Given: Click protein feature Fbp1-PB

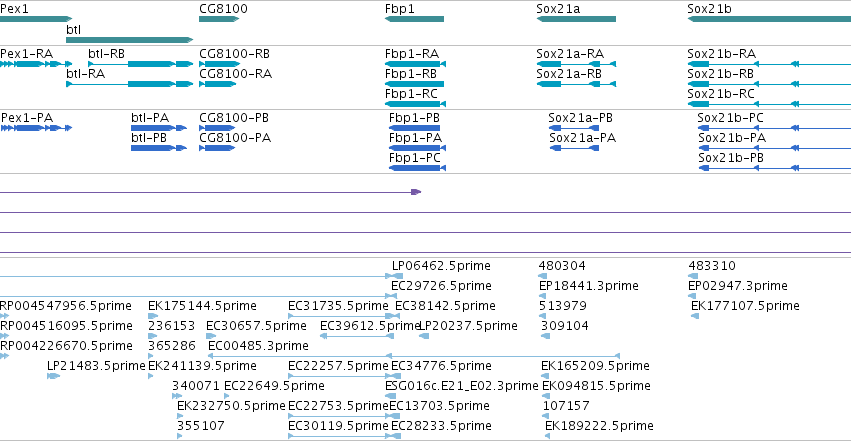Looking at the screenshot, I should [x=415, y=128].
